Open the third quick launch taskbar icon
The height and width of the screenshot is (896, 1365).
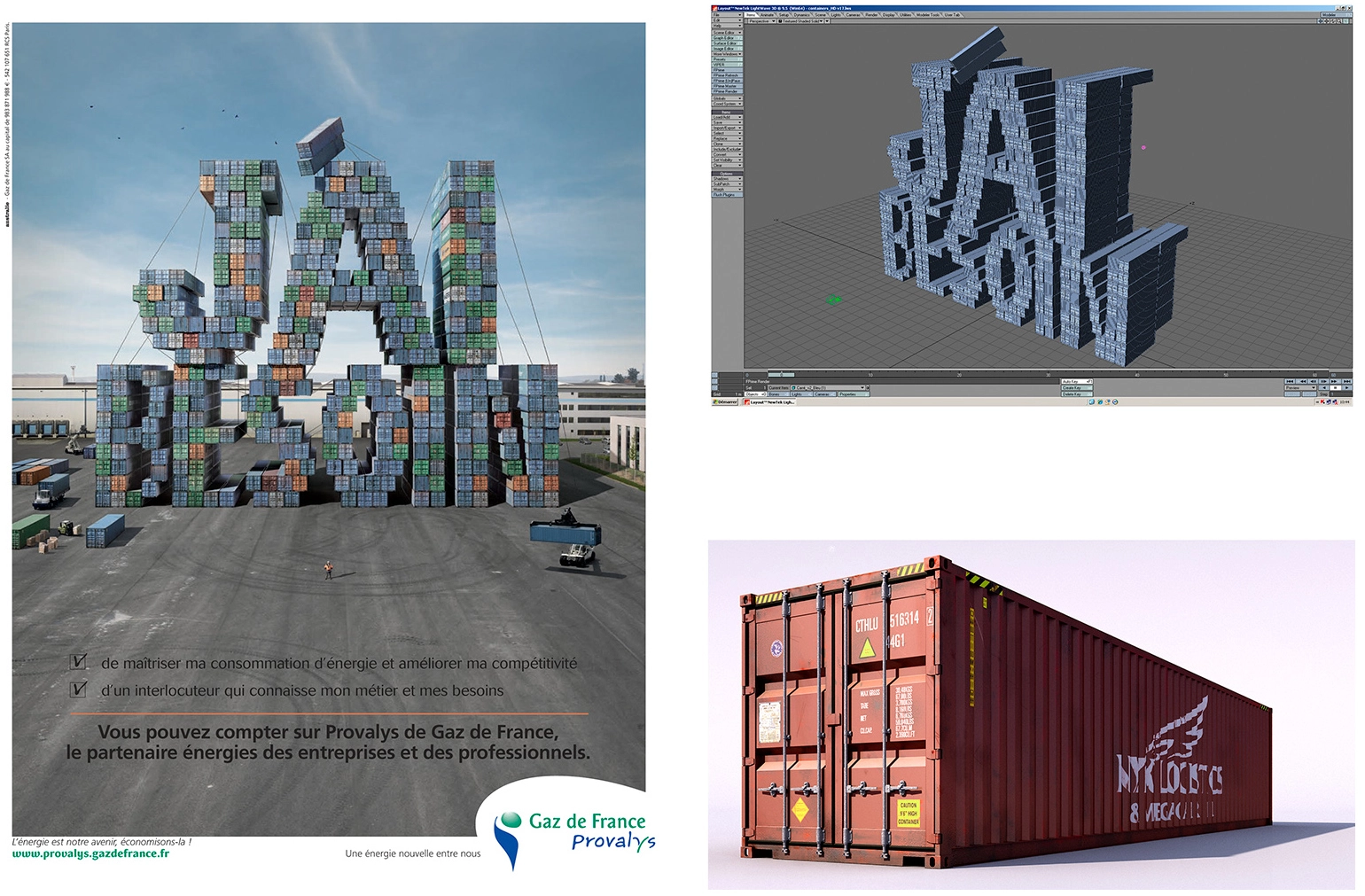1108,401
